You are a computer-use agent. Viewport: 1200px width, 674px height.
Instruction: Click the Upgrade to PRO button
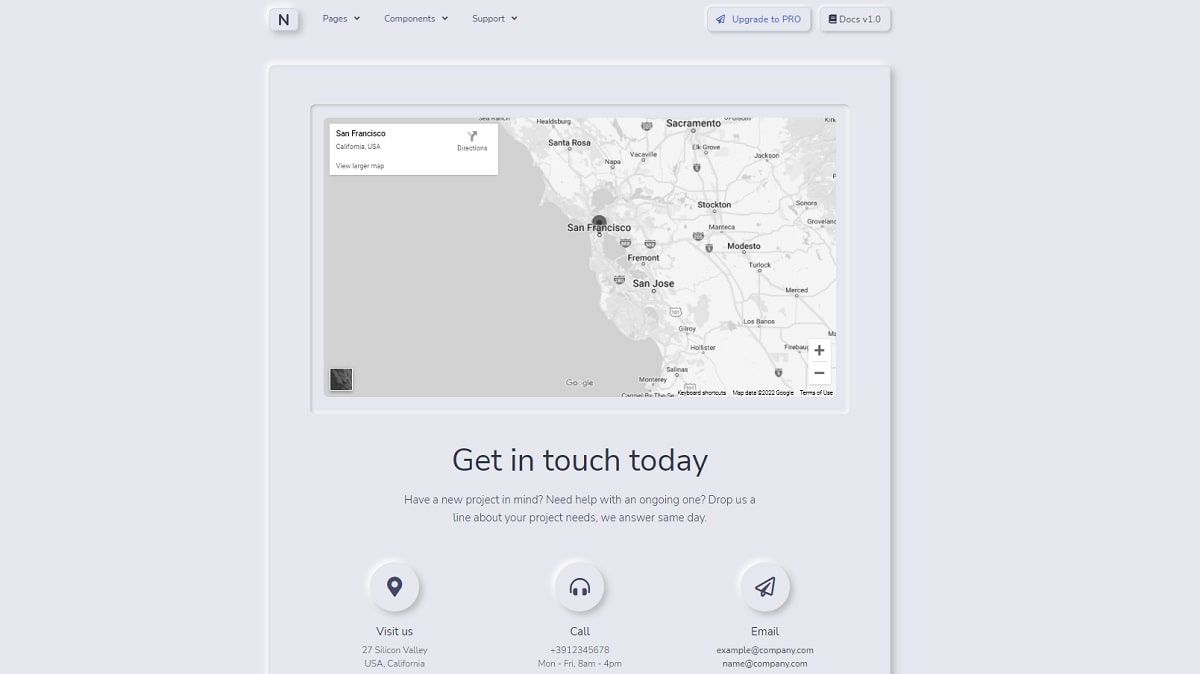coord(758,18)
